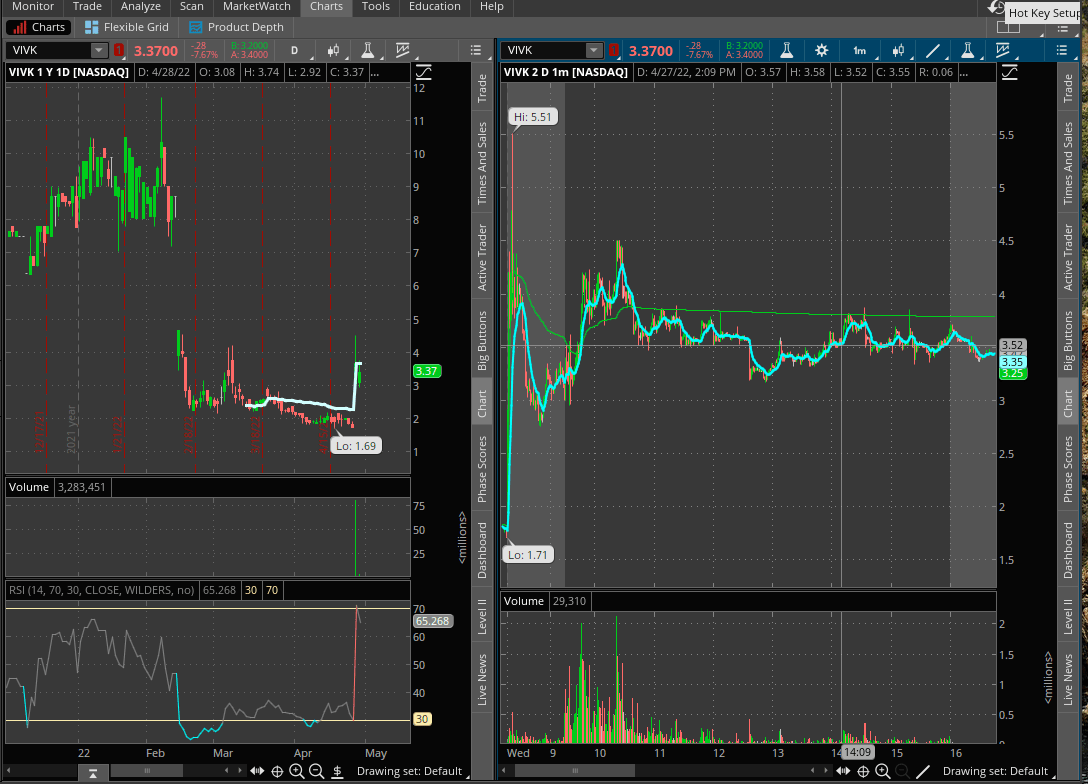Click the Hot Key Setup button
The width and height of the screenshot is (1088, 784).
[x=1044, y=13]
